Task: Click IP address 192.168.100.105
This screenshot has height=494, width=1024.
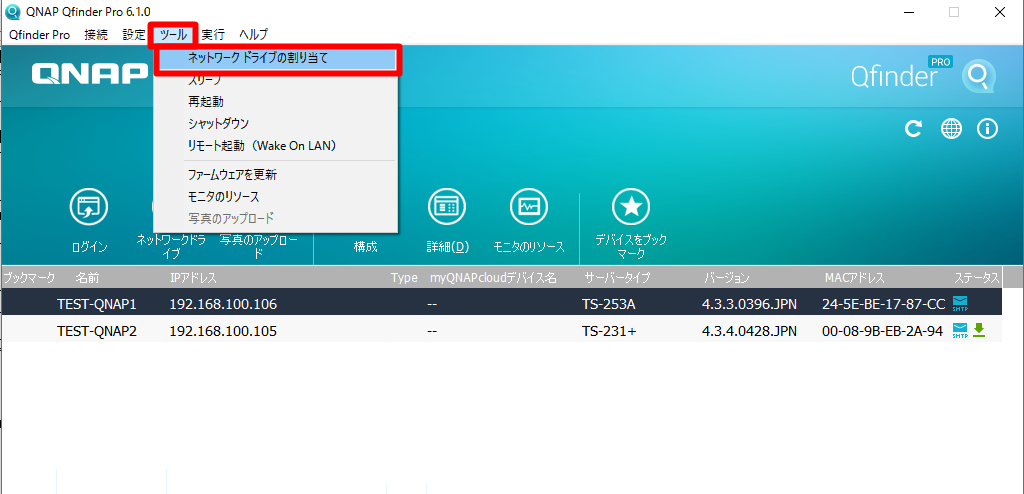Action: point(223,331)
